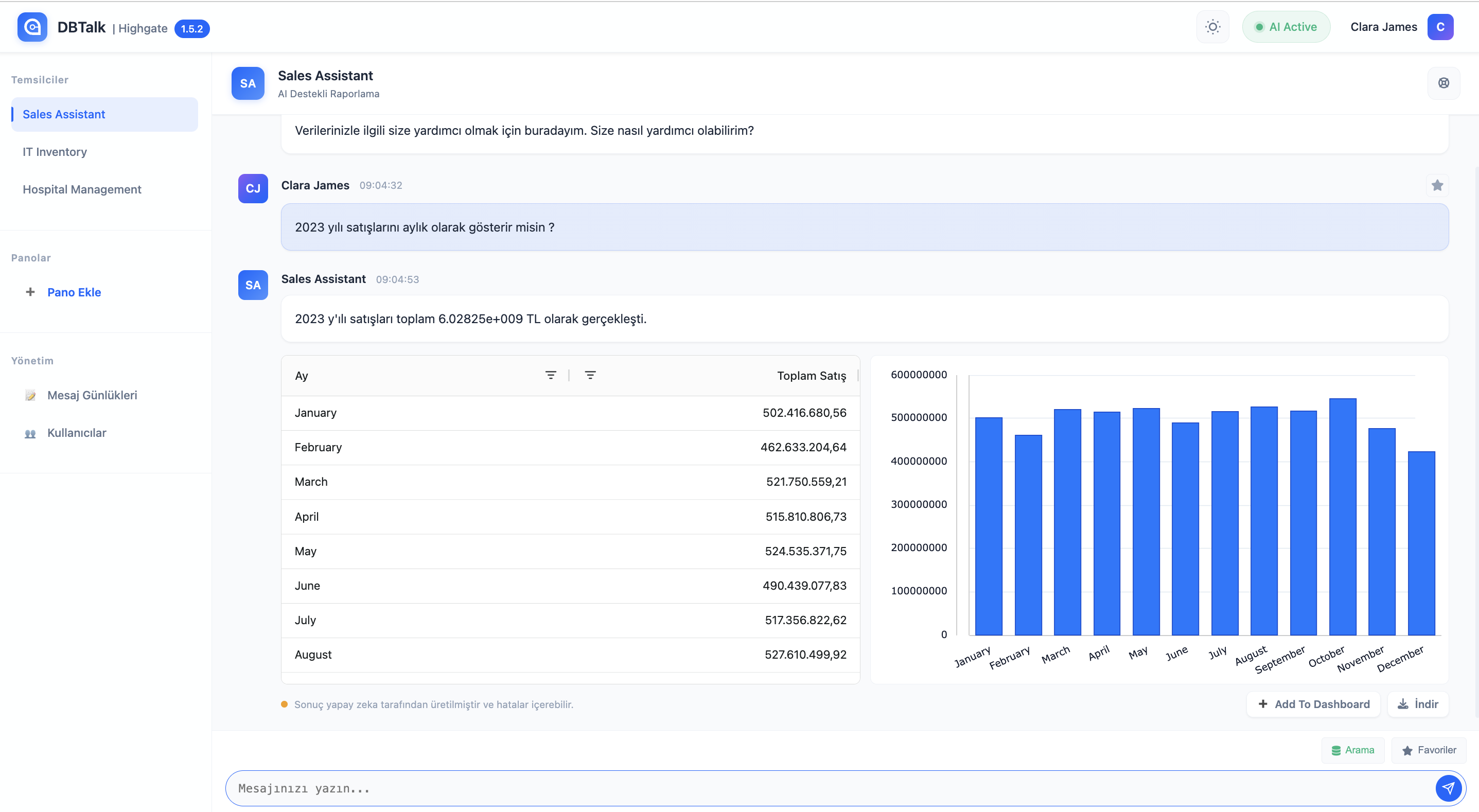The width and height of the screenshot is (1479, 812).
Task: Toggle light/dark theme sun icon
Action: (x=1212, y=27)
